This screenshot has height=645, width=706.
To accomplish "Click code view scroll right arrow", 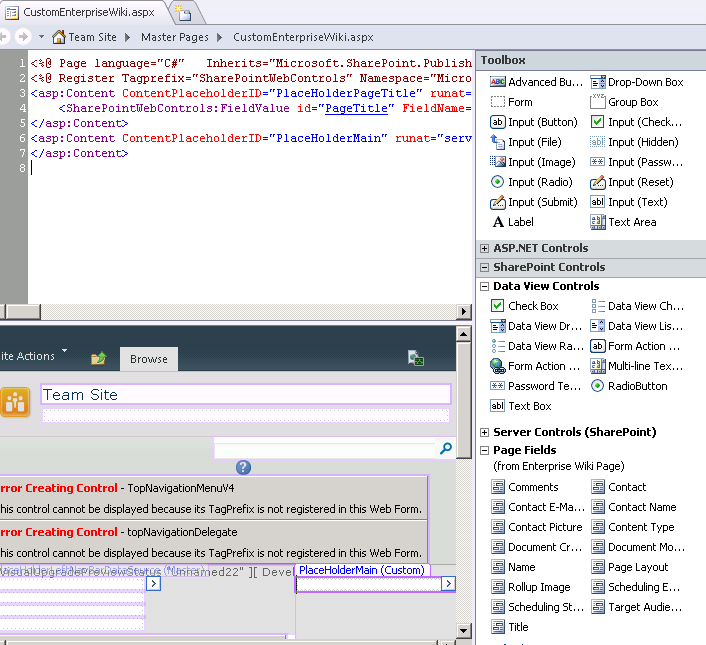I will click(x=464, y=311).
